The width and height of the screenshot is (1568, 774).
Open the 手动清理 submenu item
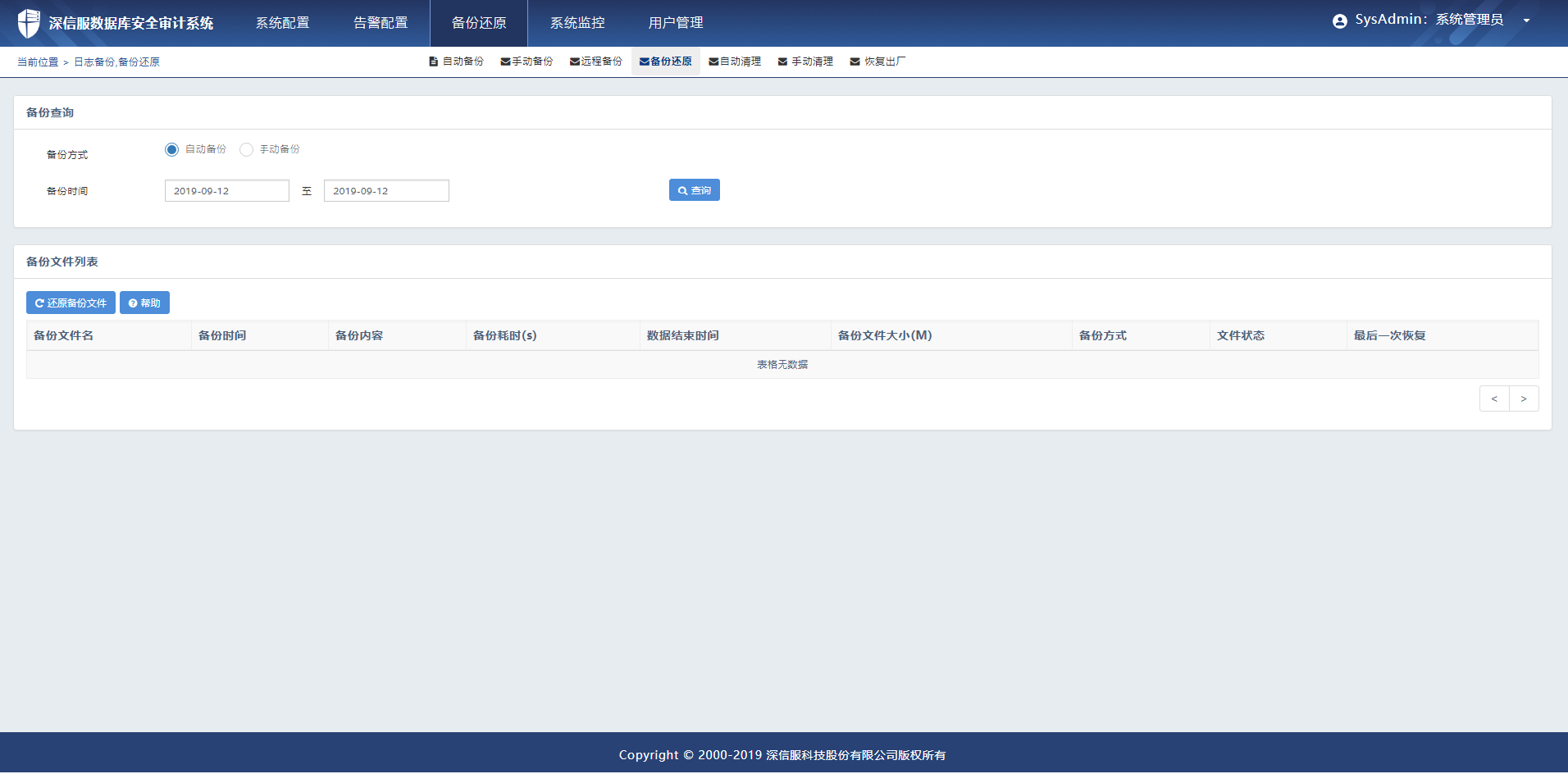pyautogui.click(x=805, y=61)
